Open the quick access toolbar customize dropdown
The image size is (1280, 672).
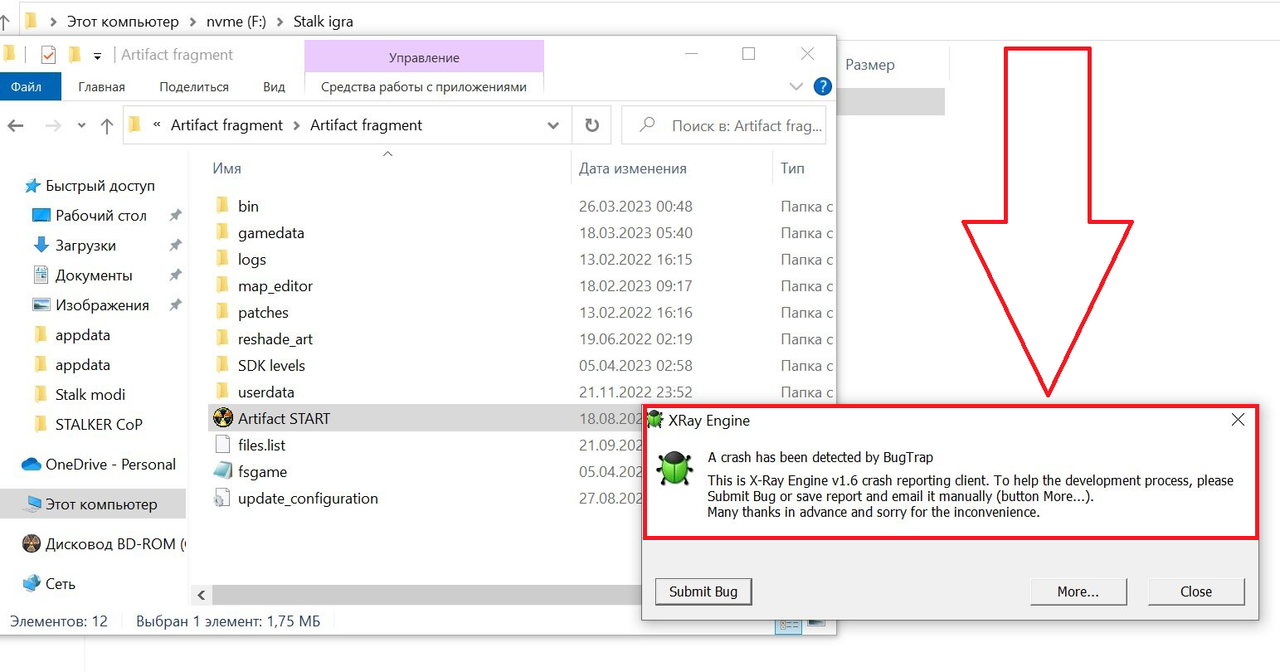[x=97, y=56]
